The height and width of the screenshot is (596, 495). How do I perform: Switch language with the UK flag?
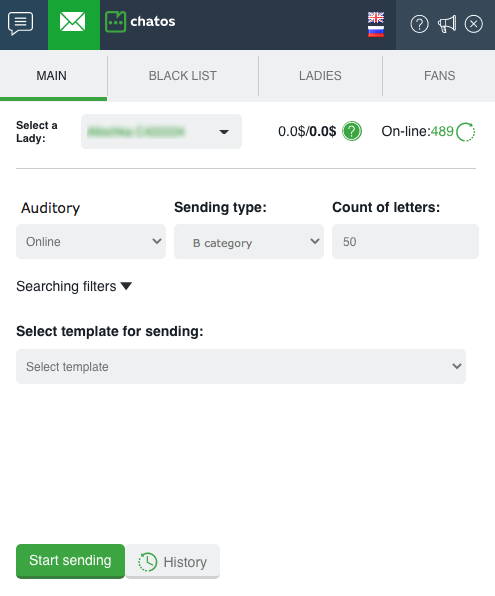pyautogui.click(x=376, y=17)
